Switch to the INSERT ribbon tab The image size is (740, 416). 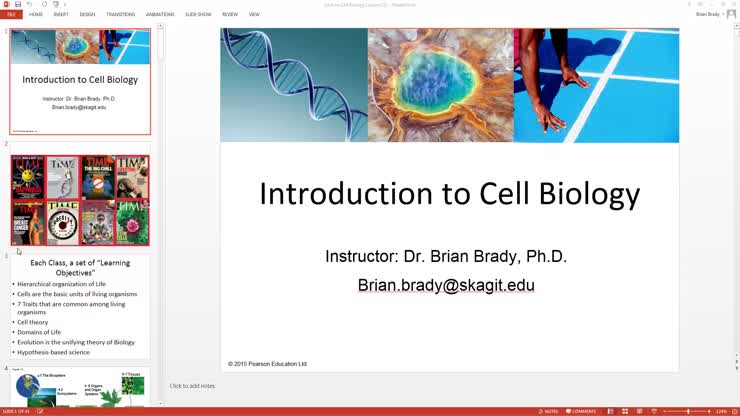(x=61, y=14)
